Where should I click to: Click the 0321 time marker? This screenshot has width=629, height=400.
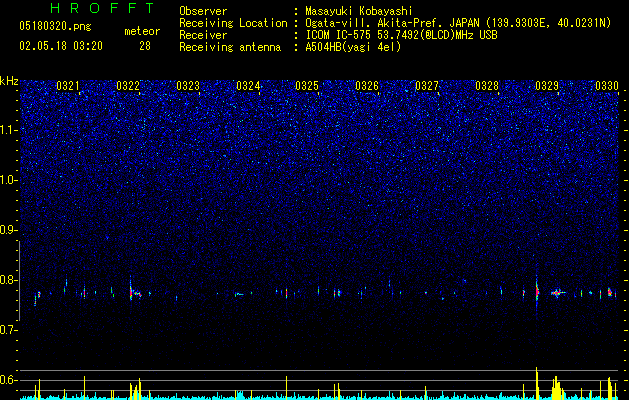[x=67, y=86]
